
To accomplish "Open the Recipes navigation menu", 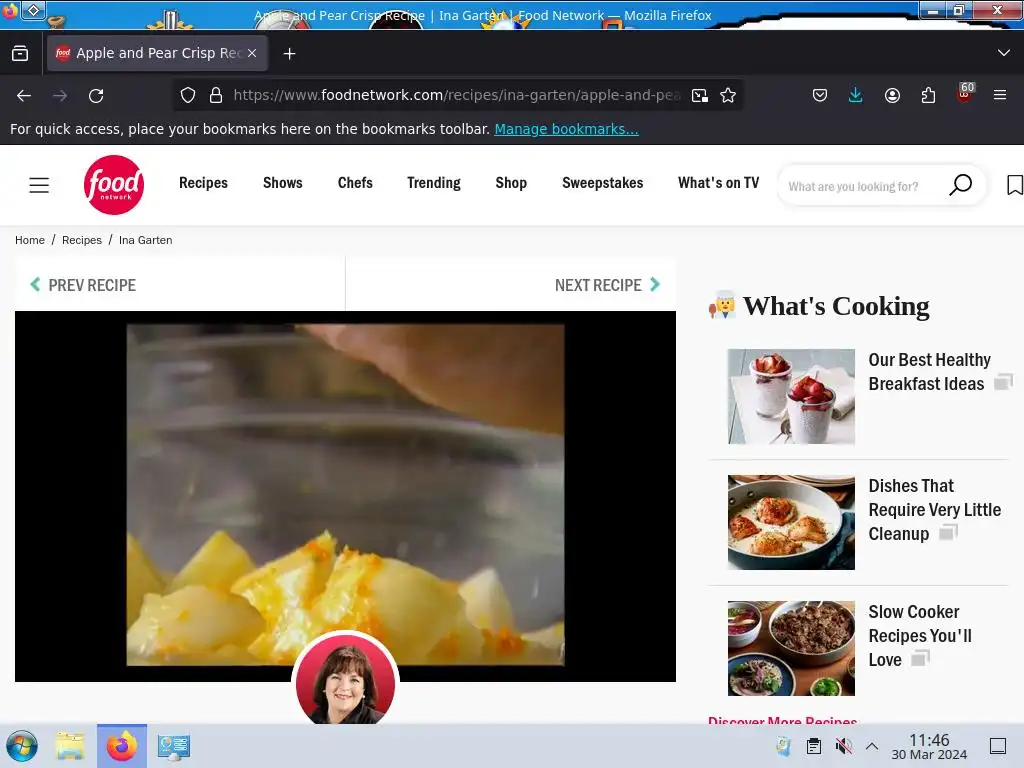I will click(x=203, y=183).
